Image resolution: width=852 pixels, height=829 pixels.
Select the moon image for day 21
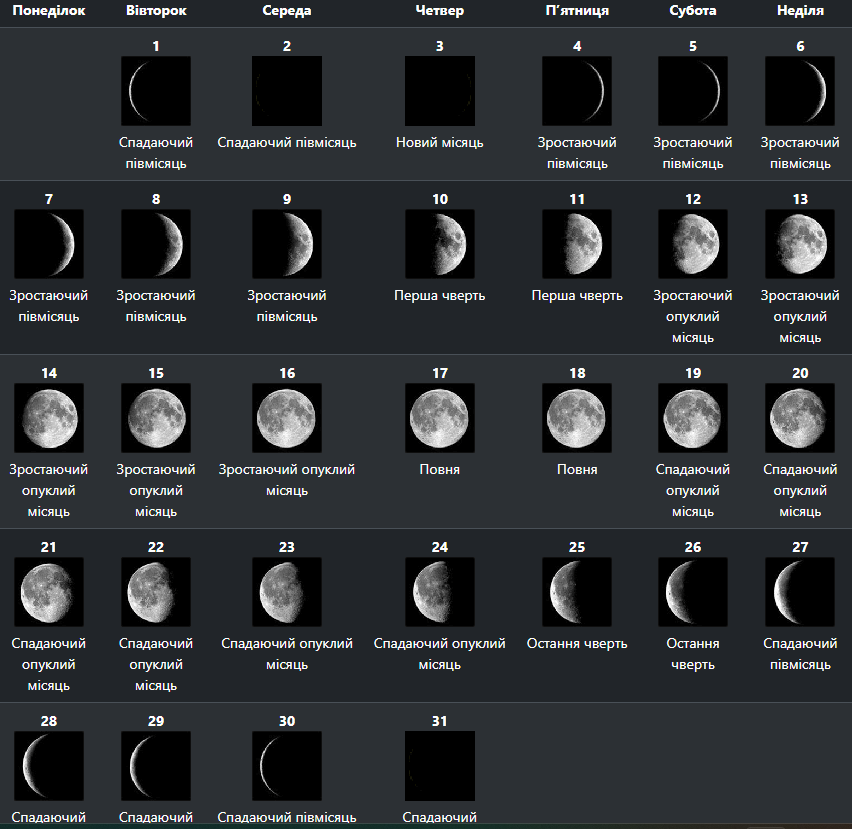49,592
